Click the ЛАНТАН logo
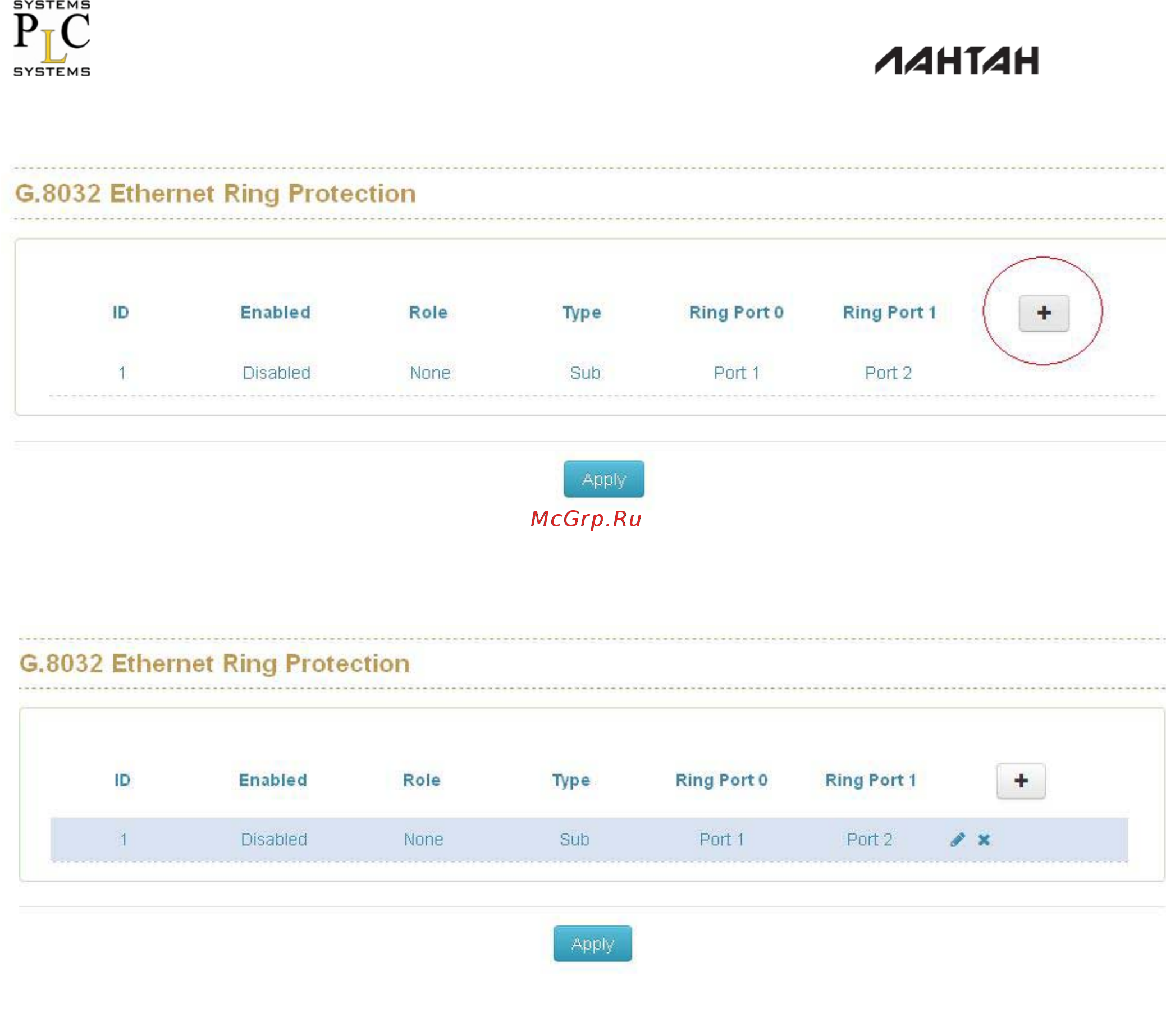 [957, 61]
